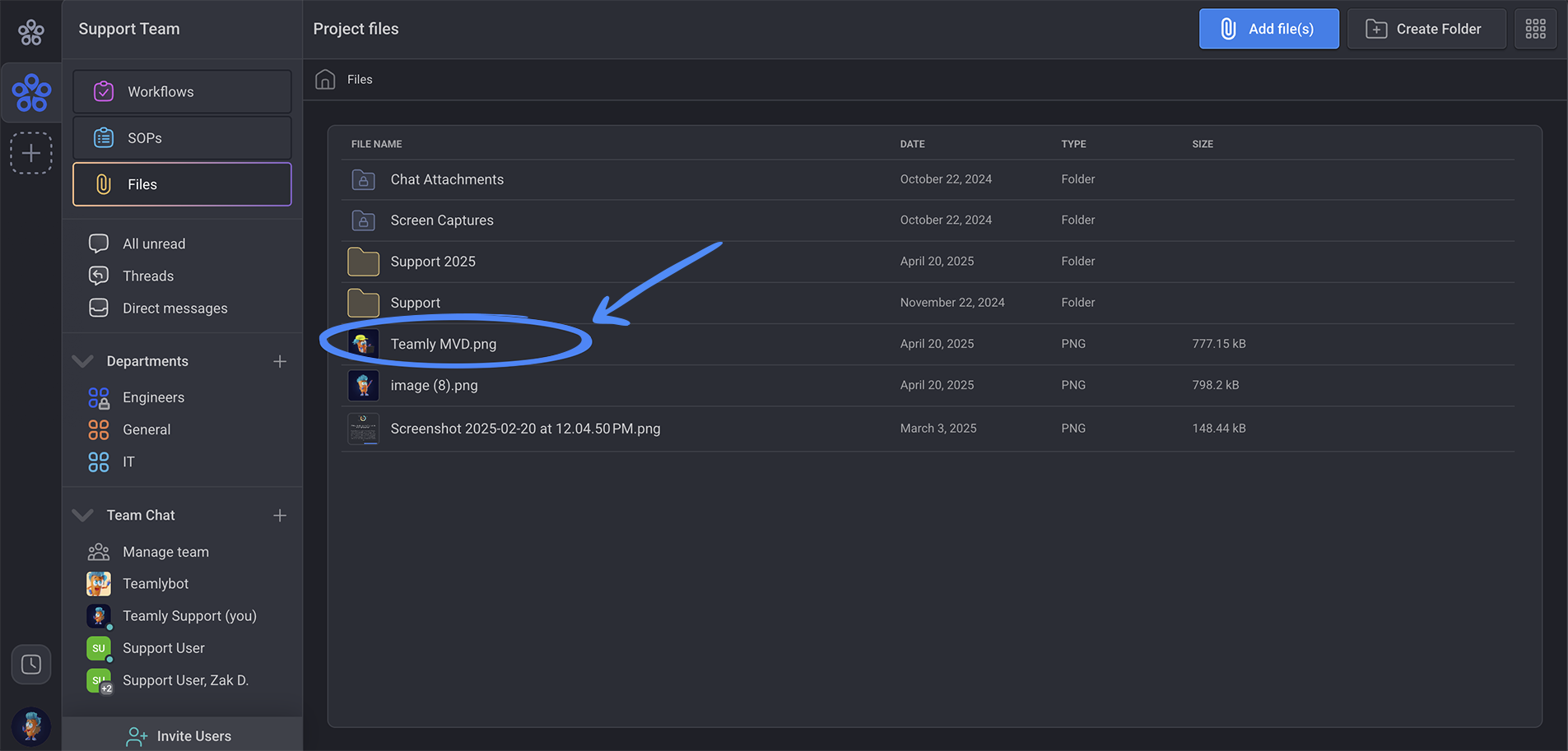The height and width of the screenshot is (751, 1568).
Task: Open chat with Teamlybot
Action: 156,583
